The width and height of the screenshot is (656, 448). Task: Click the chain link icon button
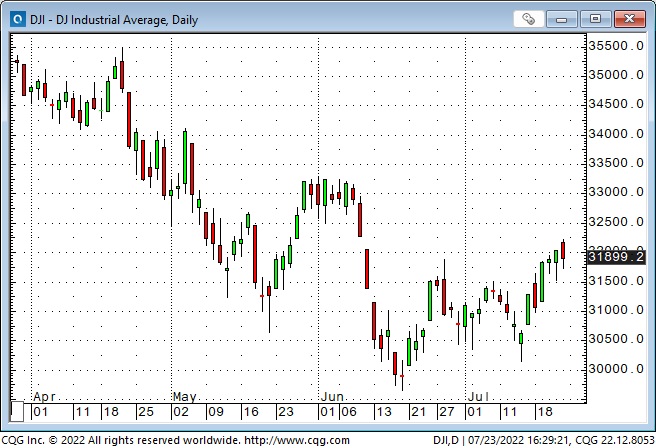[528, 19]
